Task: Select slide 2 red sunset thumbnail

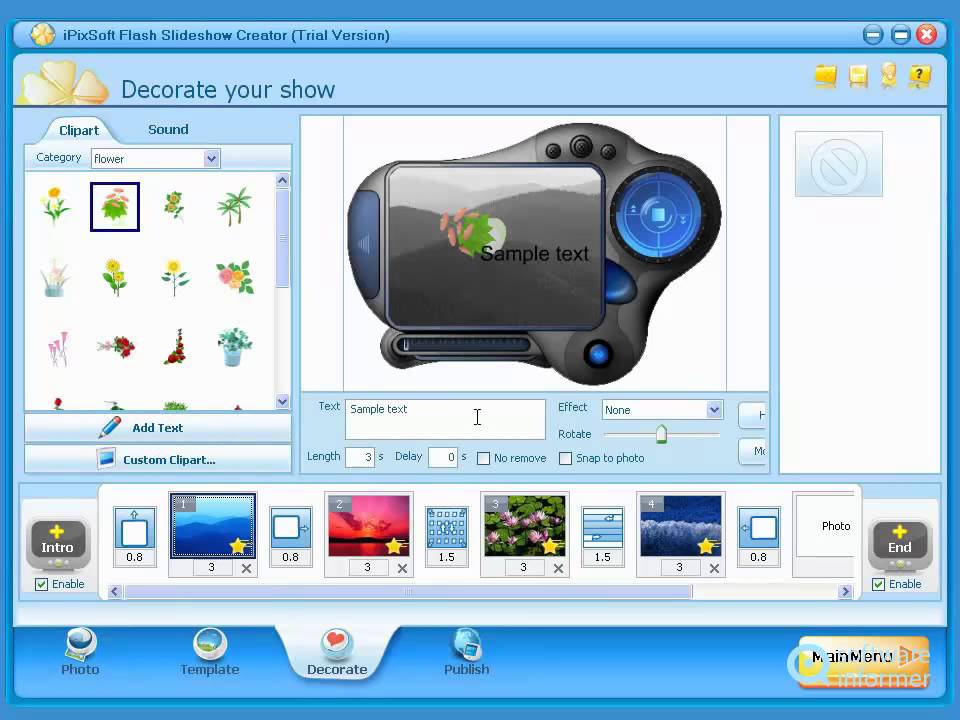Action: click(x=369, y=525)
